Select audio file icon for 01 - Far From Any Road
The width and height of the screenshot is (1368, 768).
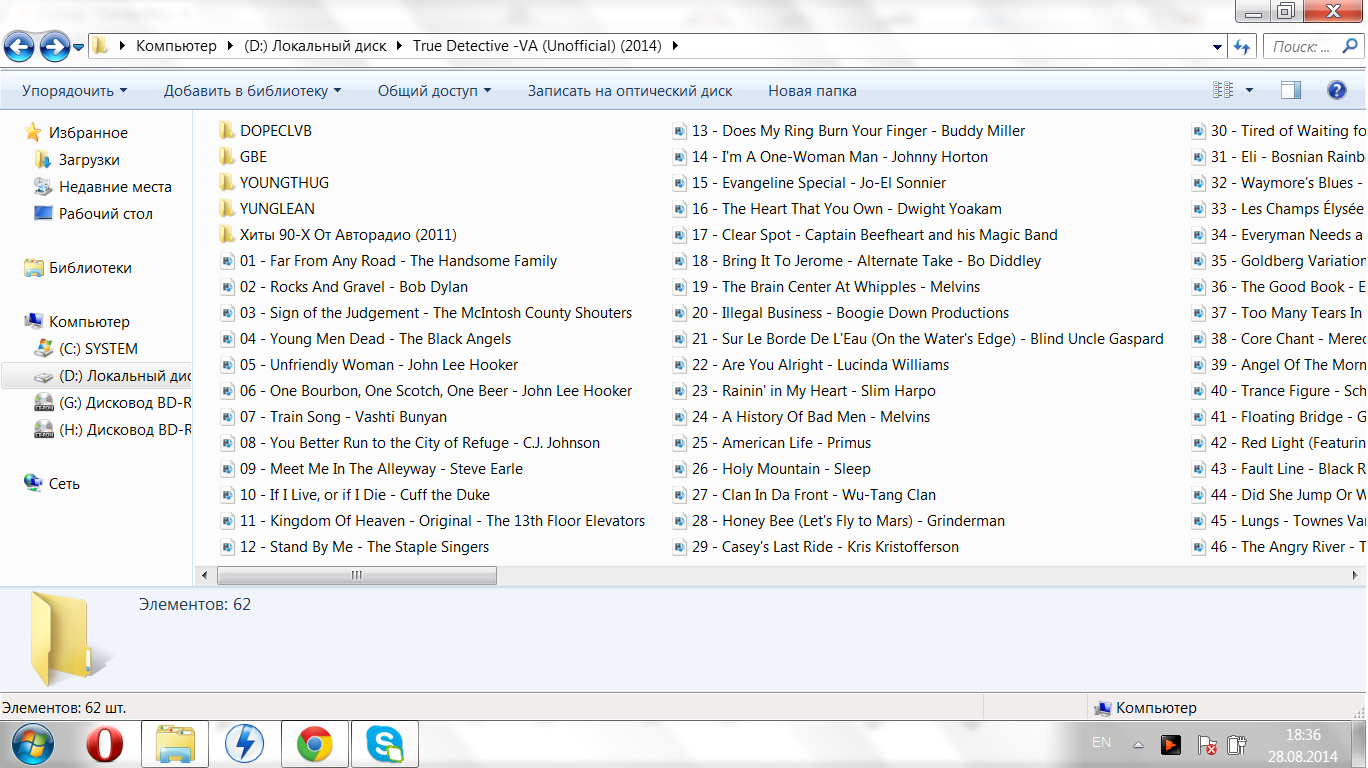(x=227, y=261)
